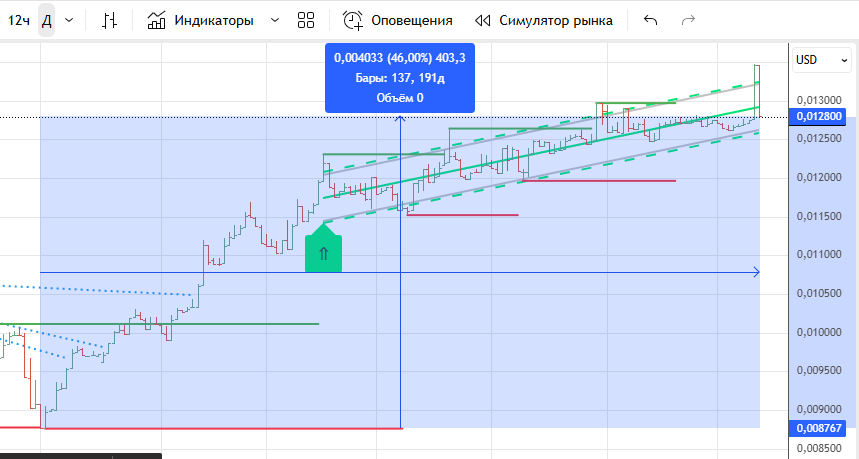Open the USD currency dropdown
This screenshot has width=859, height=459.
point(822,60)
